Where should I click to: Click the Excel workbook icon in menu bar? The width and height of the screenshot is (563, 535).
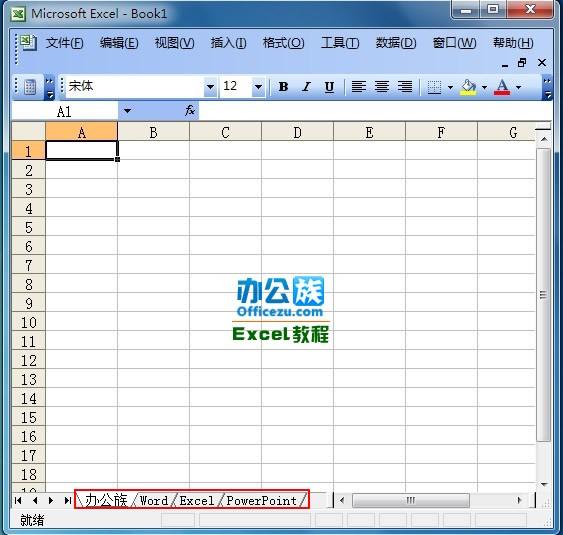pos(29,42)
